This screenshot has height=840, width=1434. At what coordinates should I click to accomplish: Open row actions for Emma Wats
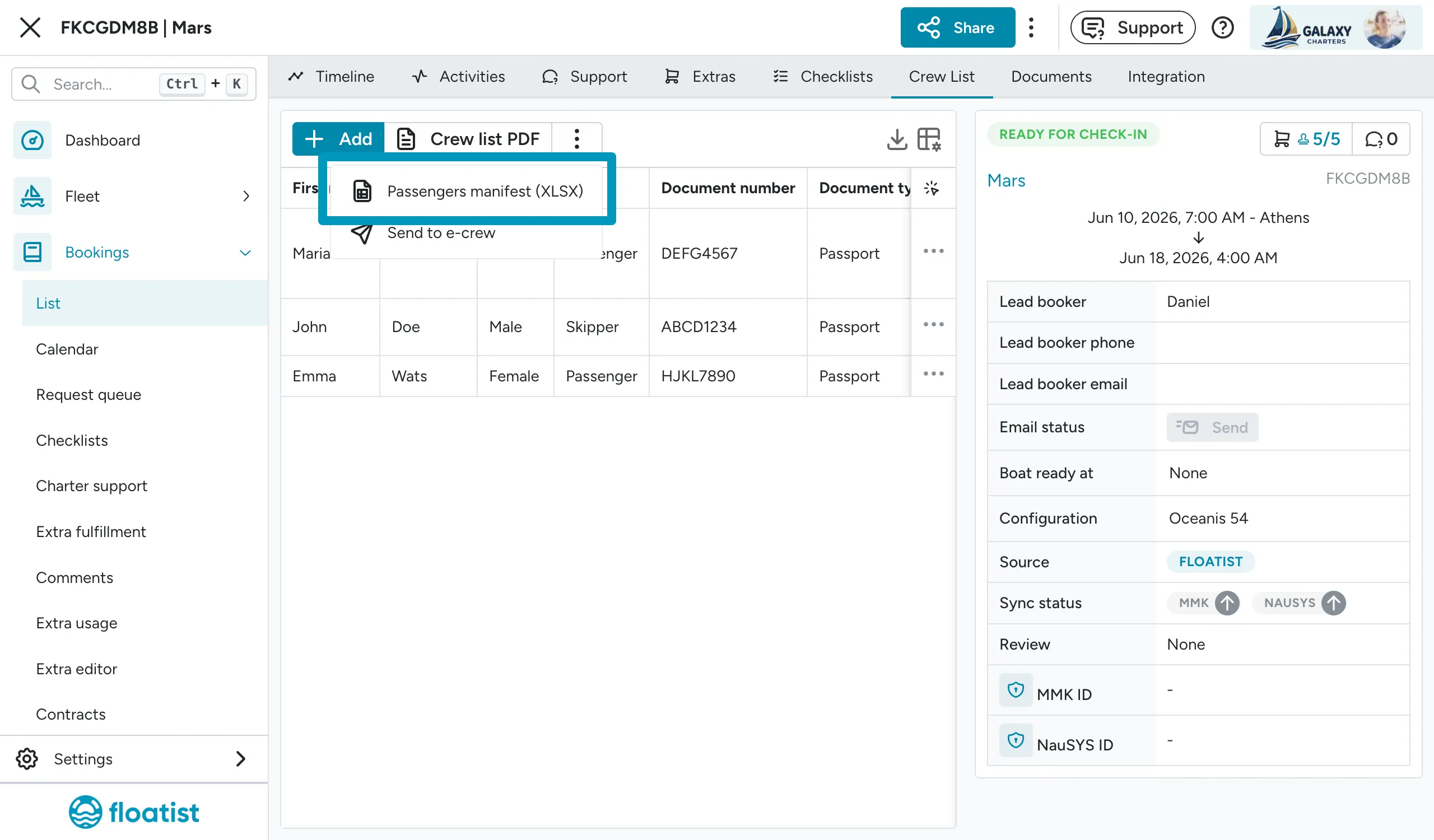tap(933, 374)
